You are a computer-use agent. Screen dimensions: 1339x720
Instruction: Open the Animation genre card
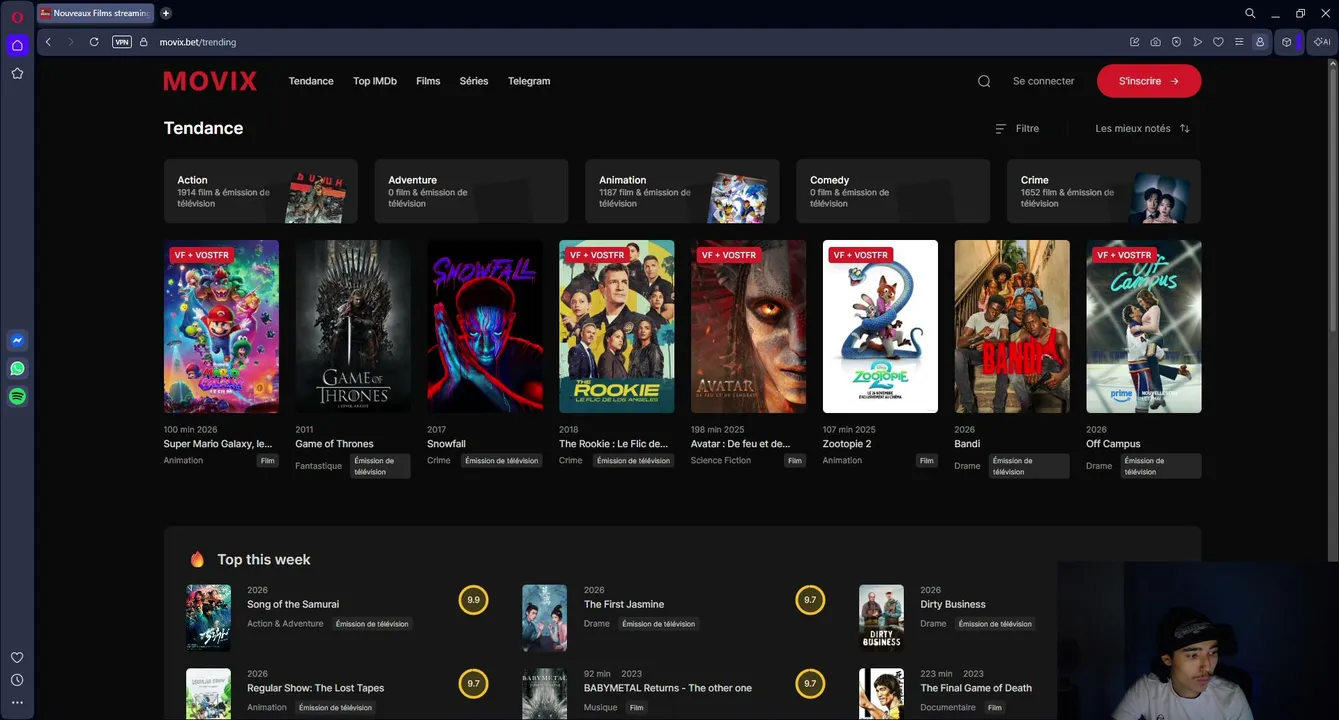click(682, 191)
